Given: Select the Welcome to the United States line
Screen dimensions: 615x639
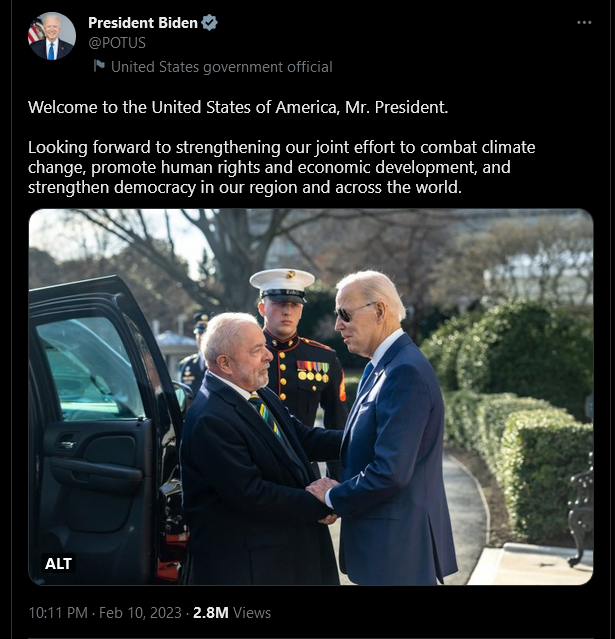Looking at the screenshot, I should (238, 108).
